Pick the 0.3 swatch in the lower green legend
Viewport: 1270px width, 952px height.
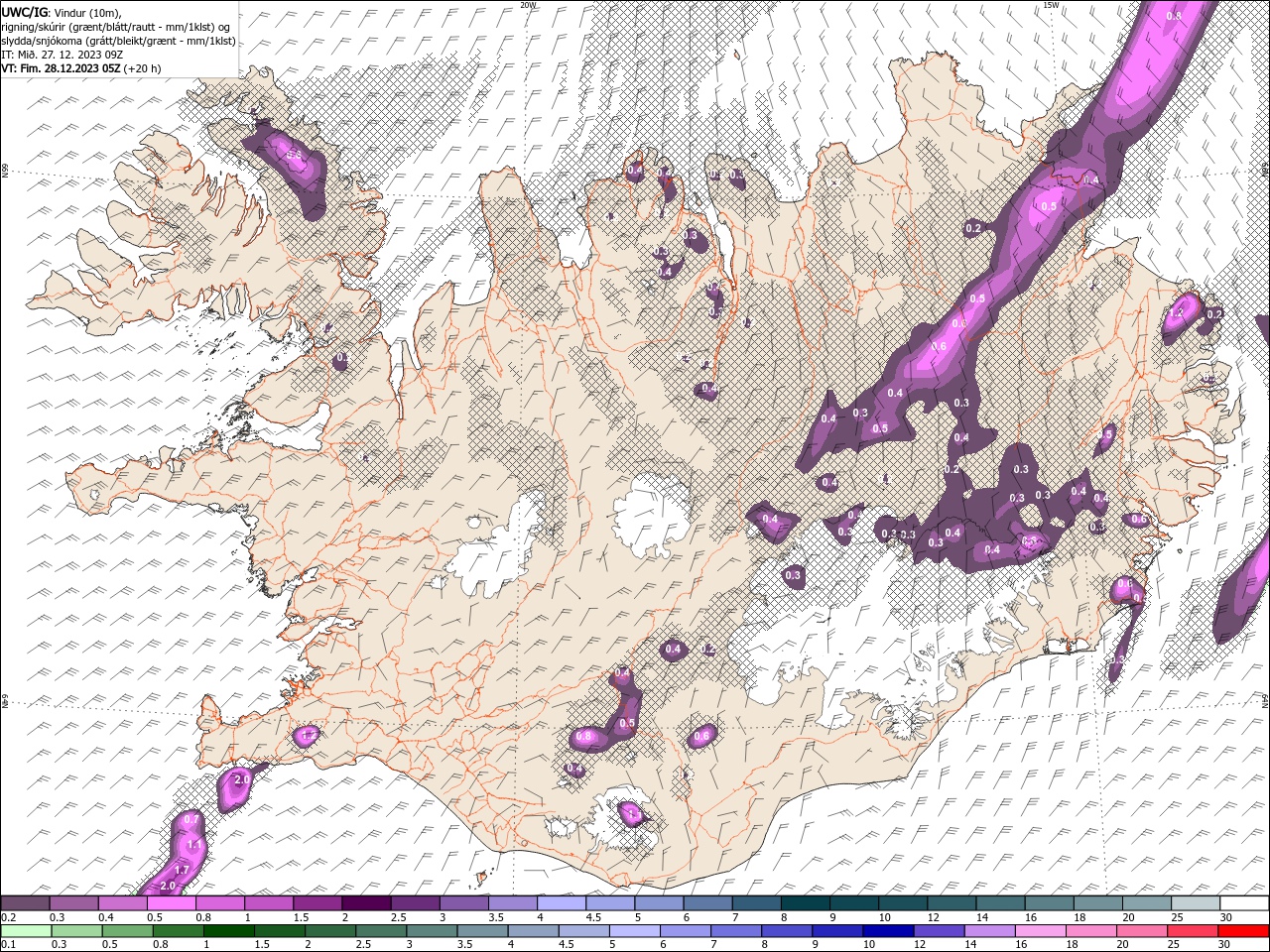76,930
